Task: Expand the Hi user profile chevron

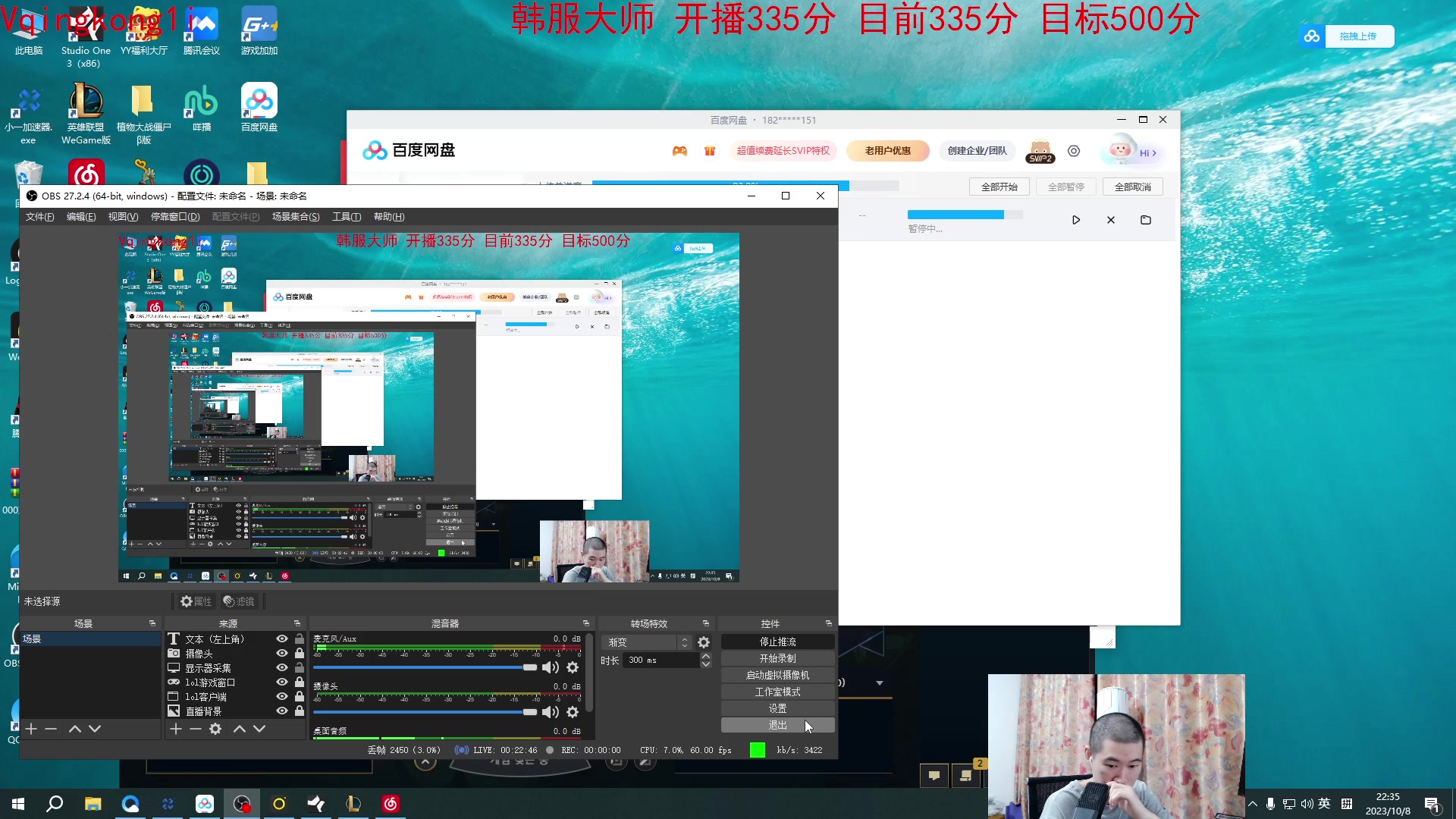Action: (1154, 153)
